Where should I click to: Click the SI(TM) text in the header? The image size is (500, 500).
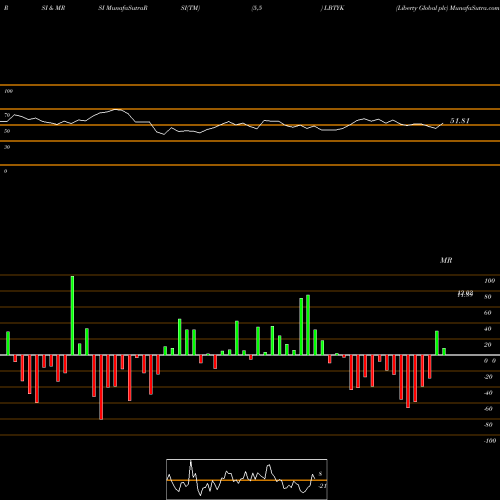(x=190, y=8)
